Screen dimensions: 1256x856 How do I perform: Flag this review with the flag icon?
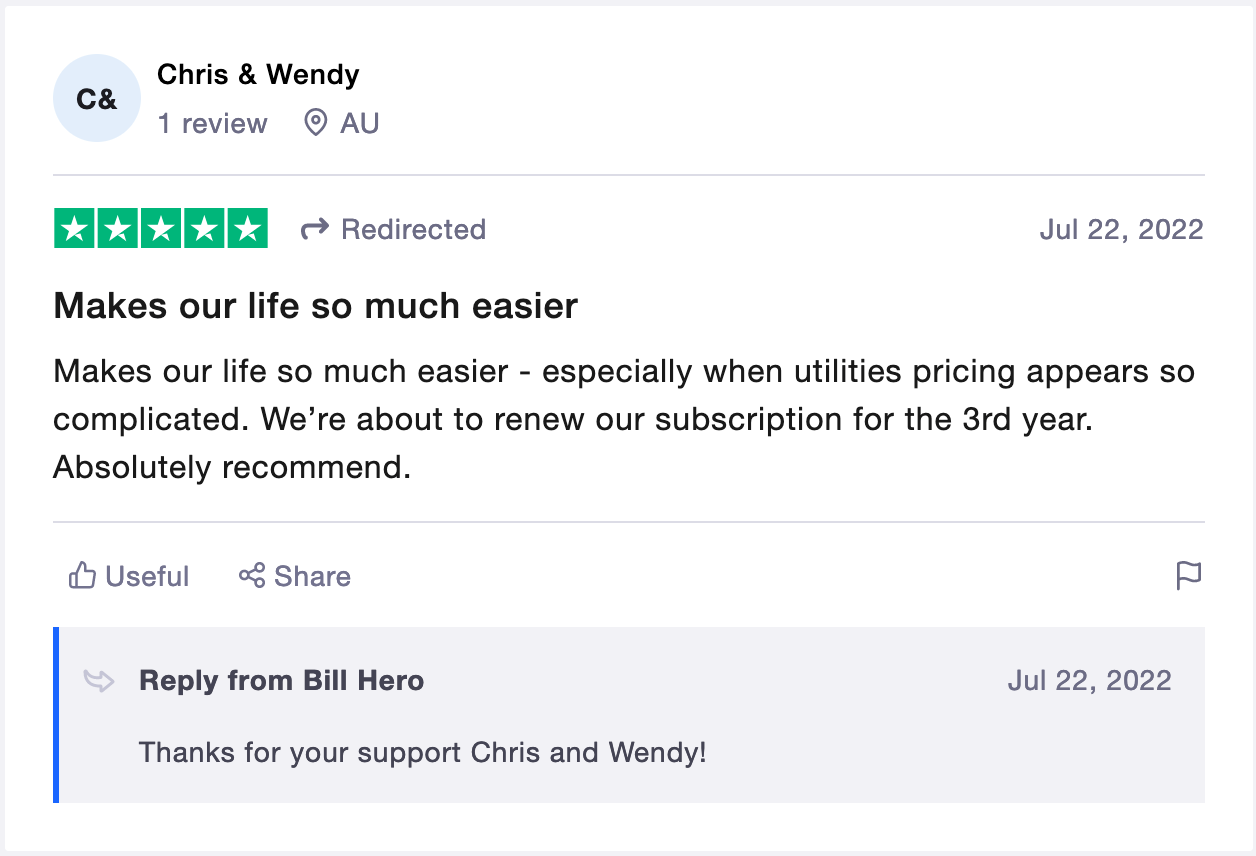point(1188,576)
